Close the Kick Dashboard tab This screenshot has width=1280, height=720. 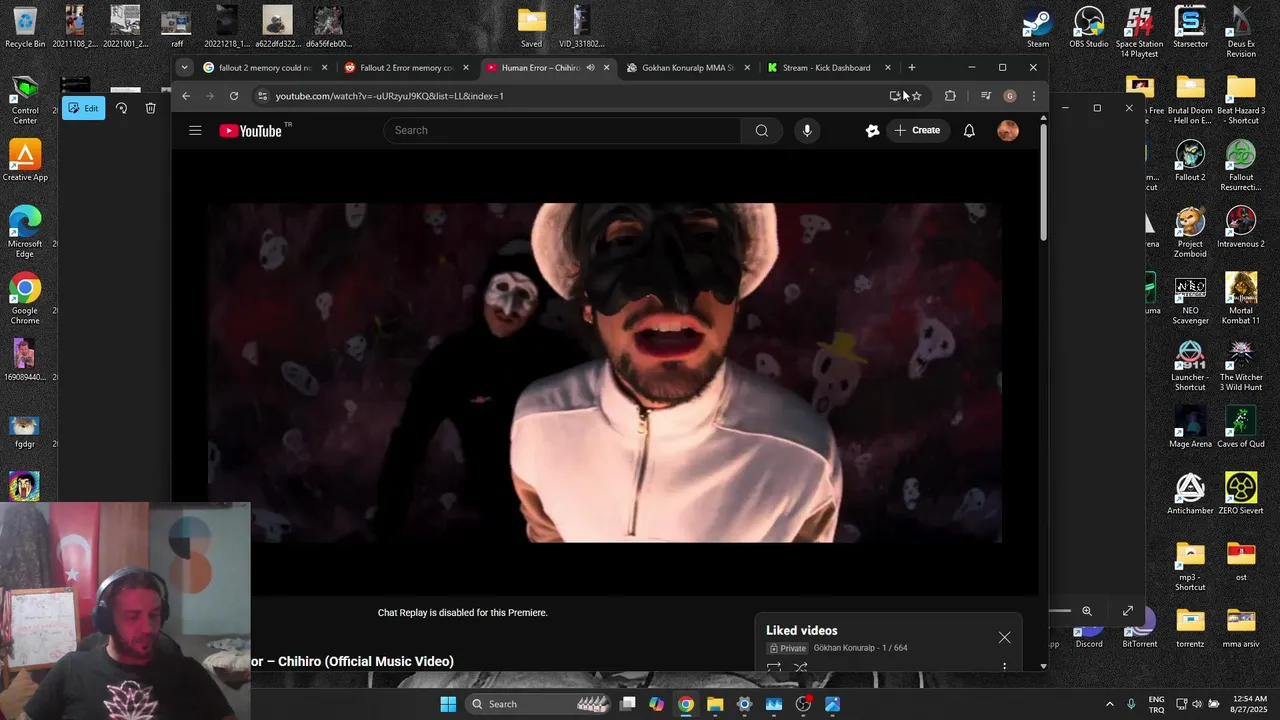[x=888, y=68]
